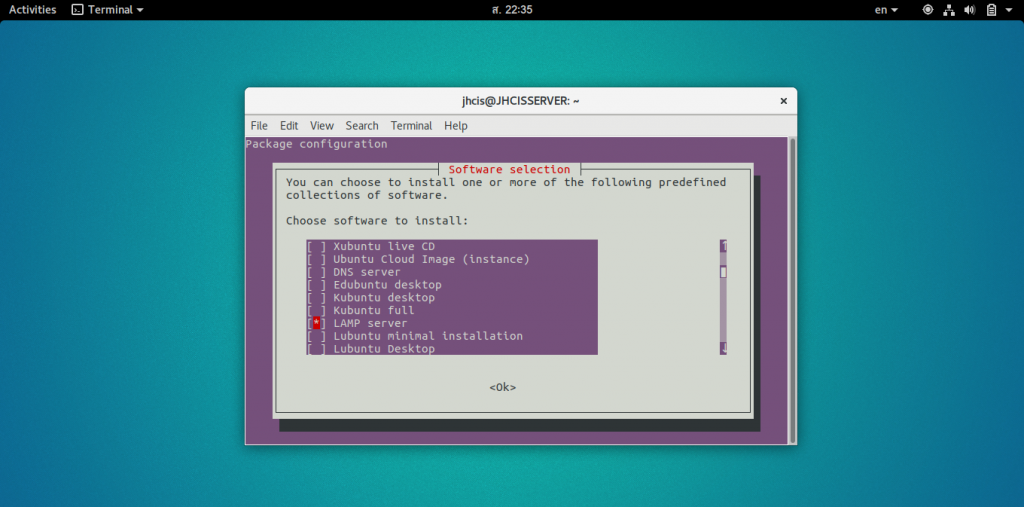The height and width of the screenshot is (507, 1024).
Task: Toggle the Lubuntu minimal installation checkbox
Action: pos(316,336)
